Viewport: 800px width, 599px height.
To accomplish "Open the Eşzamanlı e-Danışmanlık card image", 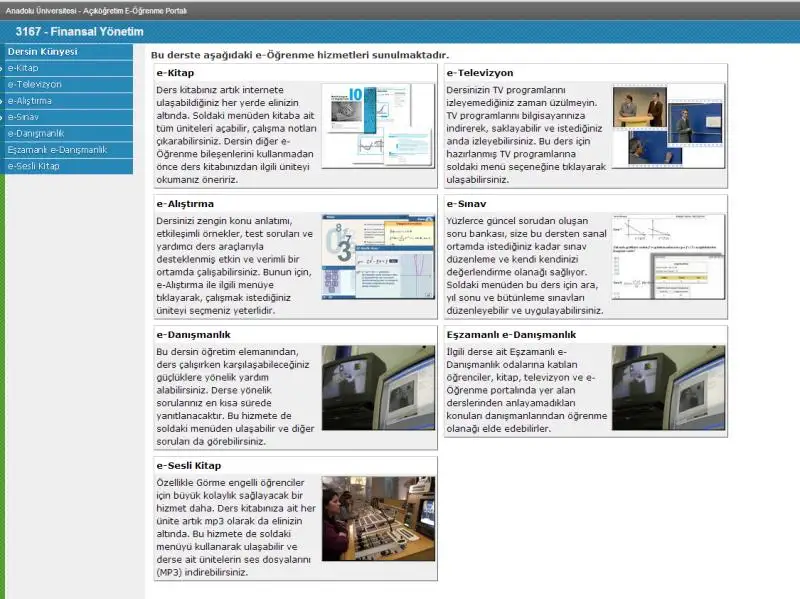I will (x=668, y=387).
